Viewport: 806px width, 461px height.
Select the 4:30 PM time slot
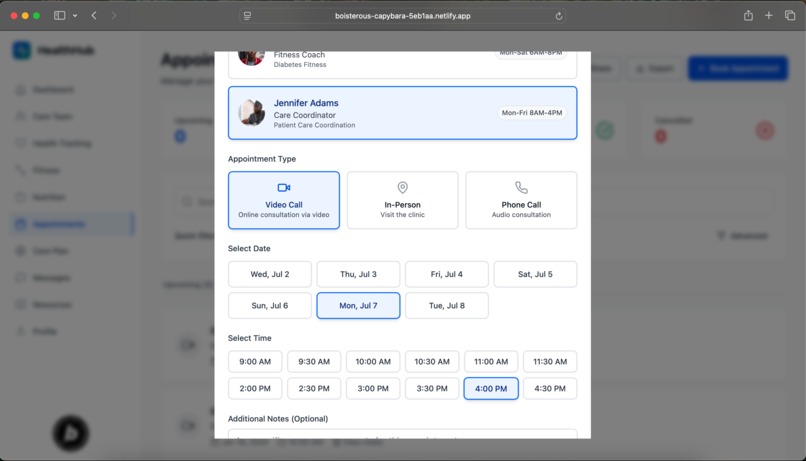tap(550, 389)
